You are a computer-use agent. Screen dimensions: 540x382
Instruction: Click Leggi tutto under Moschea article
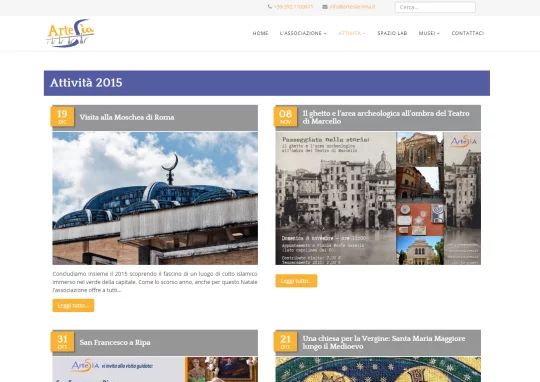pos(73,306)
